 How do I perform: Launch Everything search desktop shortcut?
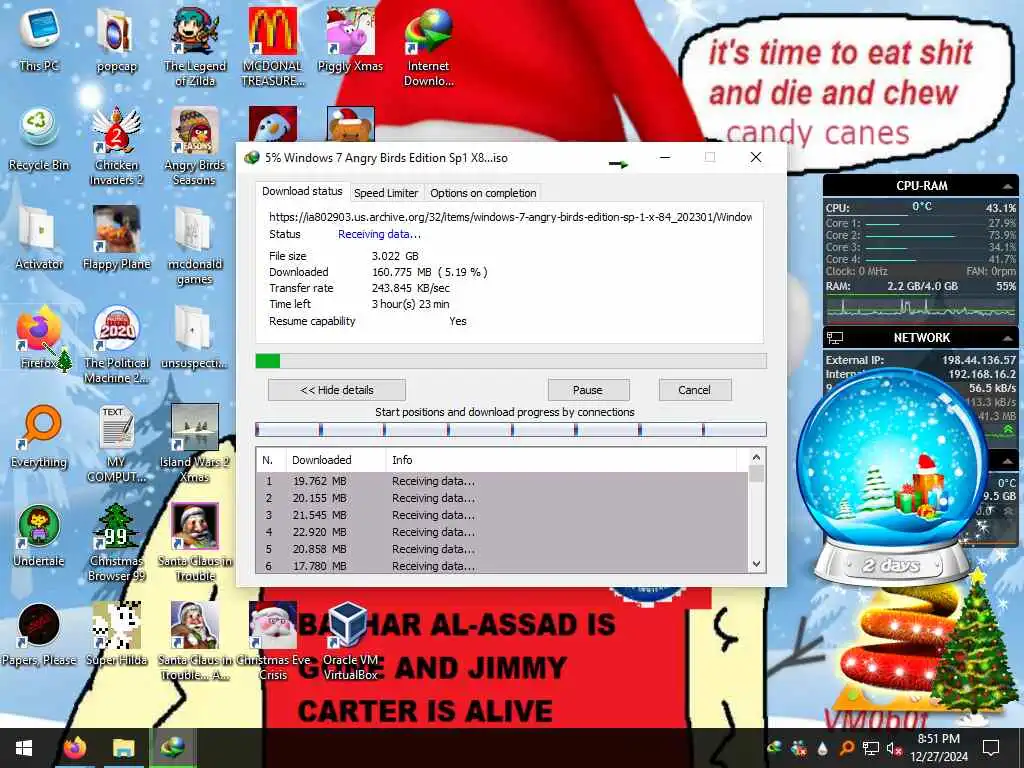[39, 436]
